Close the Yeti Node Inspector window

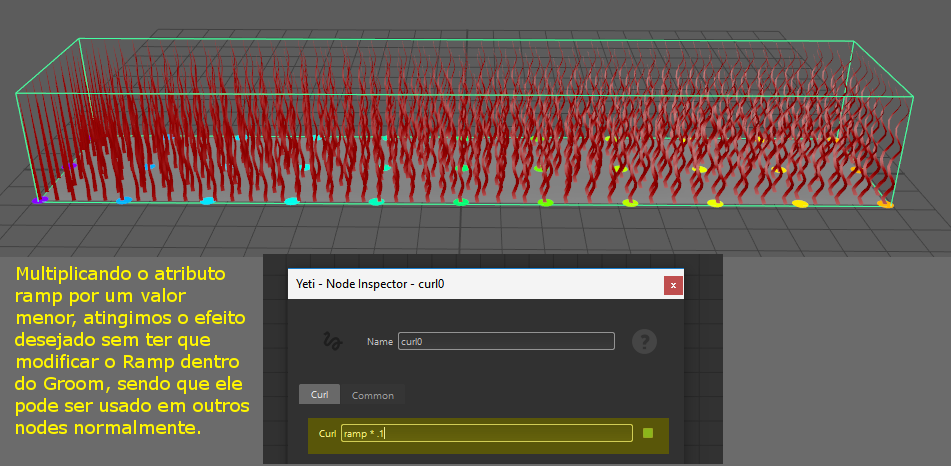tap(673, 284)
